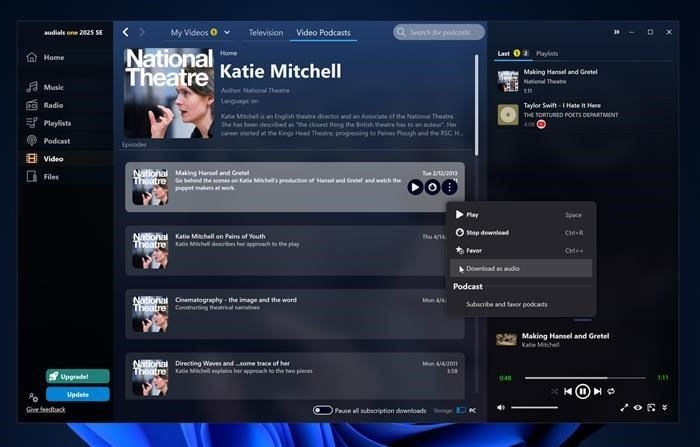
Task: Select Download as audio menu item
Action: pos(521,268)
